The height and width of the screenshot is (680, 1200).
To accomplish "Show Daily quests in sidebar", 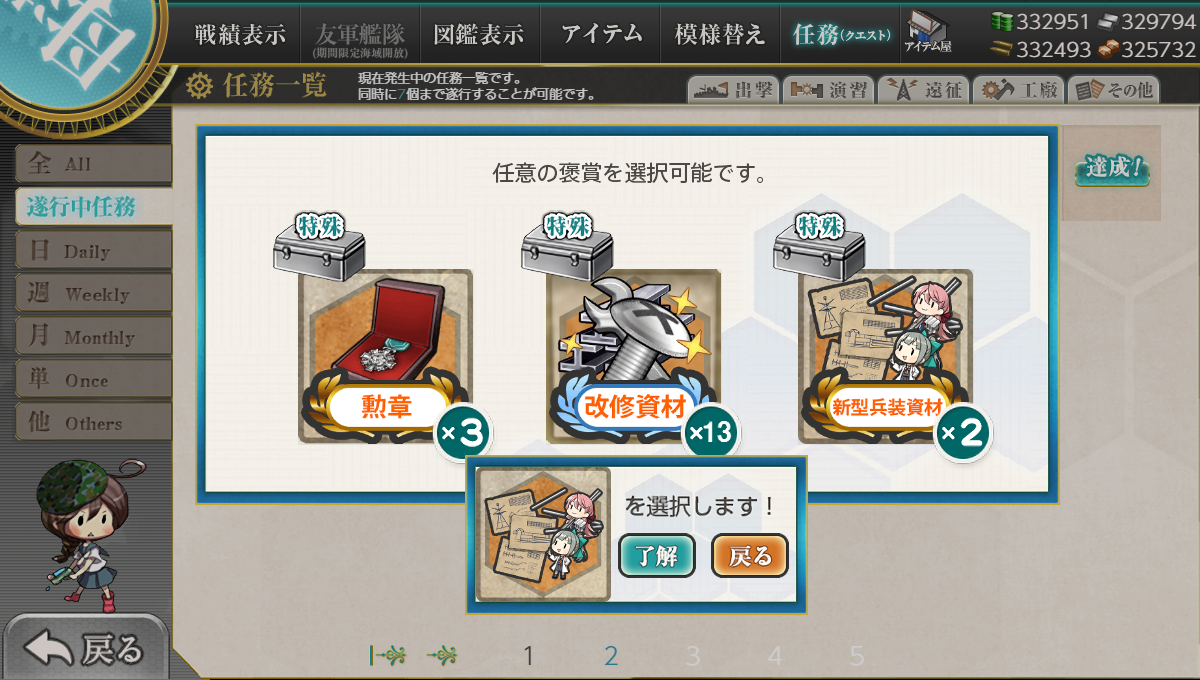I will click(x=93, y=250).
